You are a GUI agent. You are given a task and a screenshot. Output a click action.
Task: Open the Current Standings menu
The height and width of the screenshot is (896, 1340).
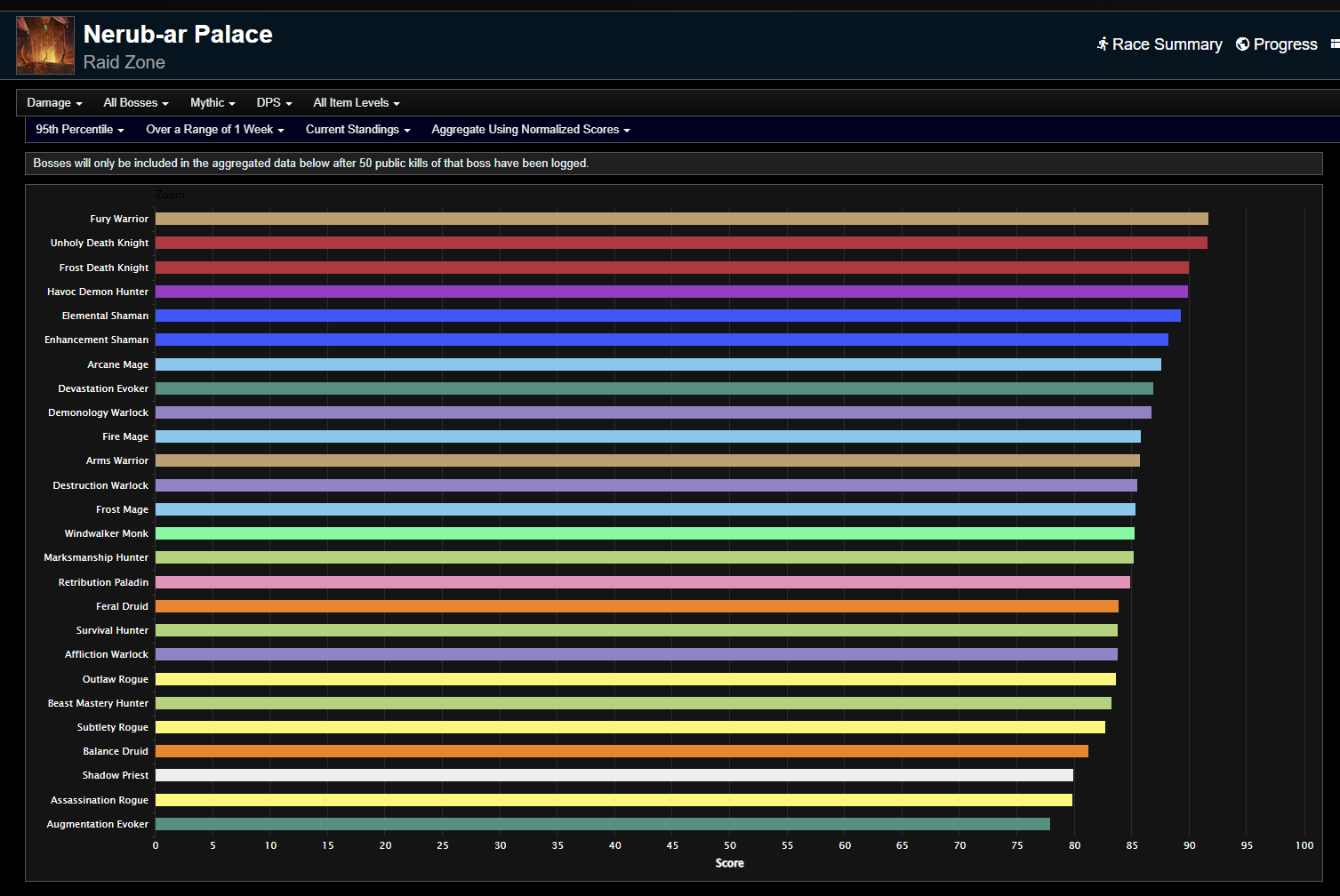(358, 130)
